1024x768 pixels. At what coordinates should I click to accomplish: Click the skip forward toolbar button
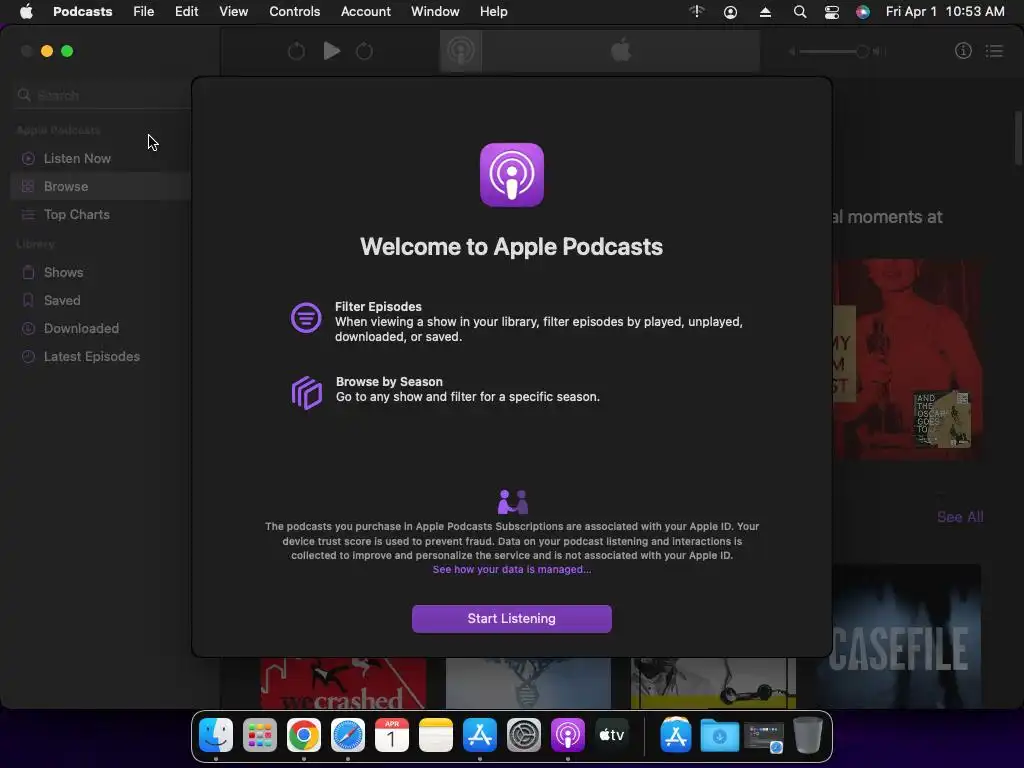364,51
